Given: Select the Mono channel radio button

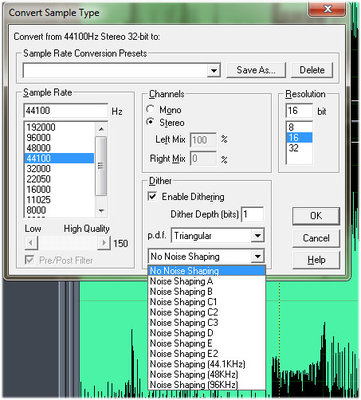Looking at the screenshot, I should (x=151, y=109).
